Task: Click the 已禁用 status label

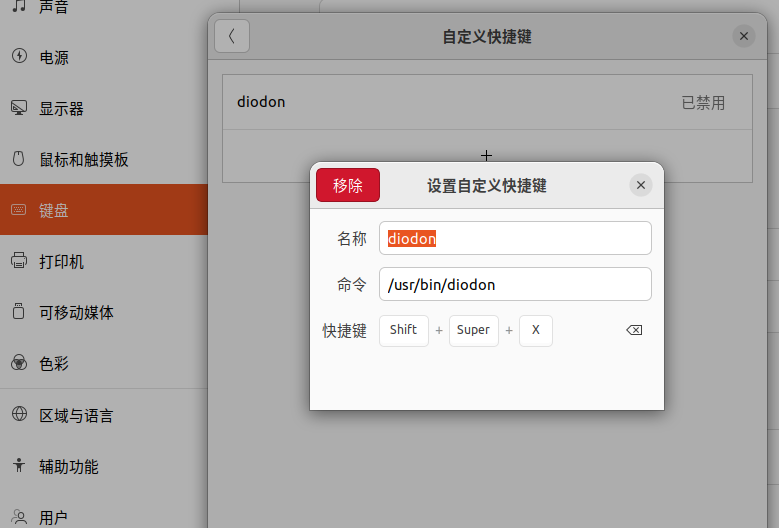Action: click(703, 103)
